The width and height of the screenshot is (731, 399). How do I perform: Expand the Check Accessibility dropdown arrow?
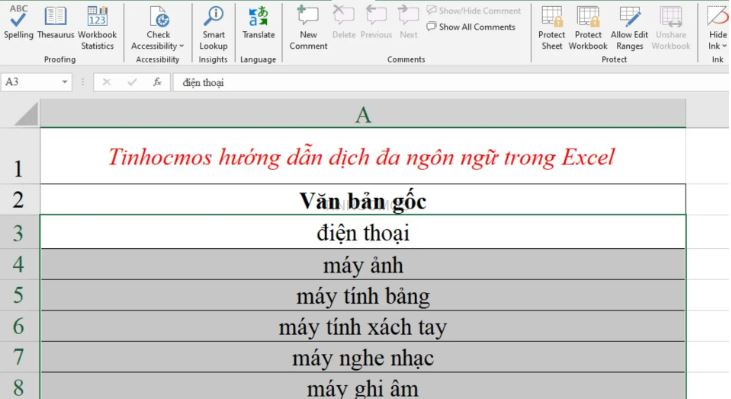point(181,46)
